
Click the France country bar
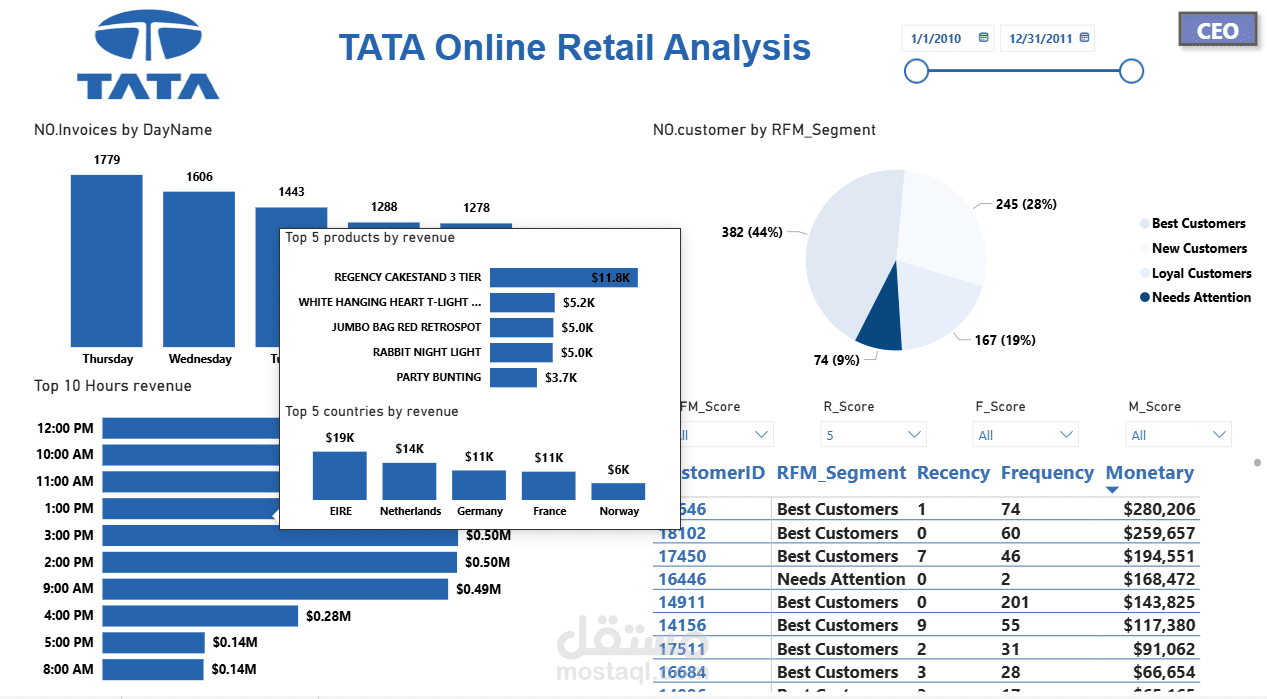click(x=548, y=486)
